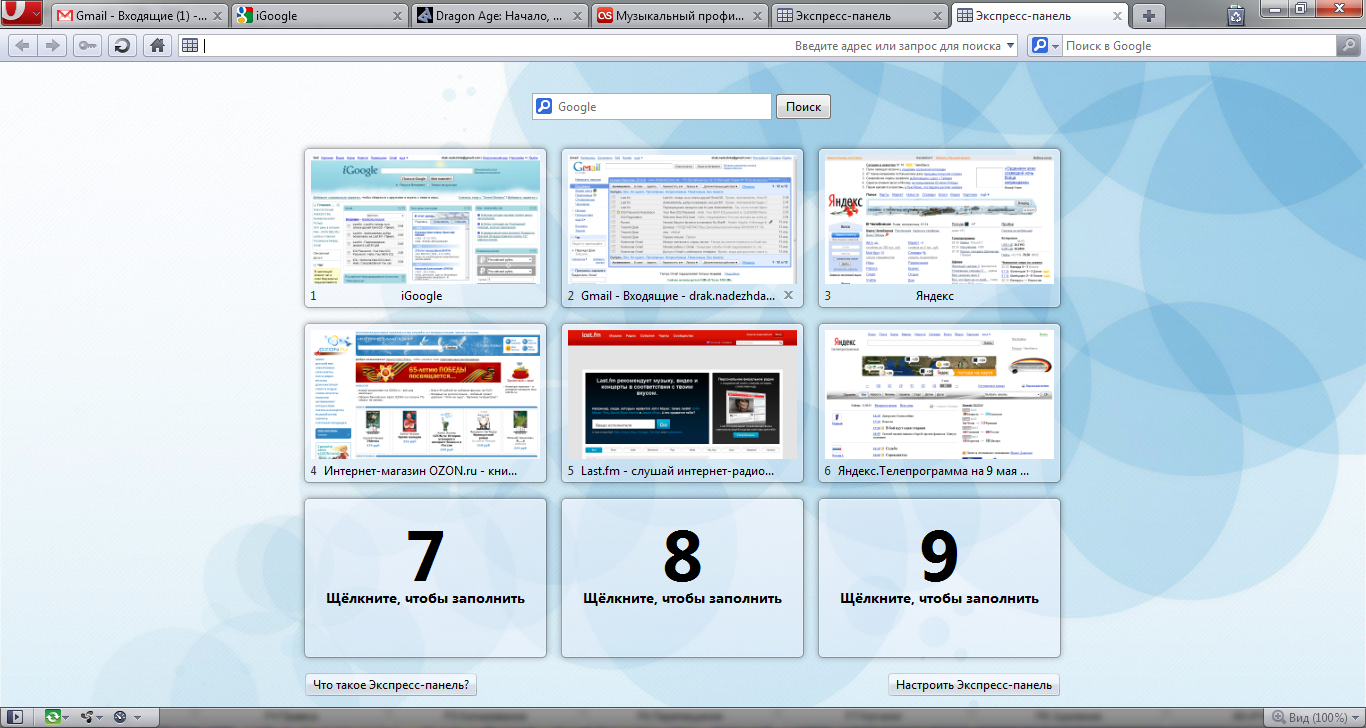Open the Яндекс speed dial thumbnail
The height and width of the screenshot is (728, 1366).
[939, 229]
